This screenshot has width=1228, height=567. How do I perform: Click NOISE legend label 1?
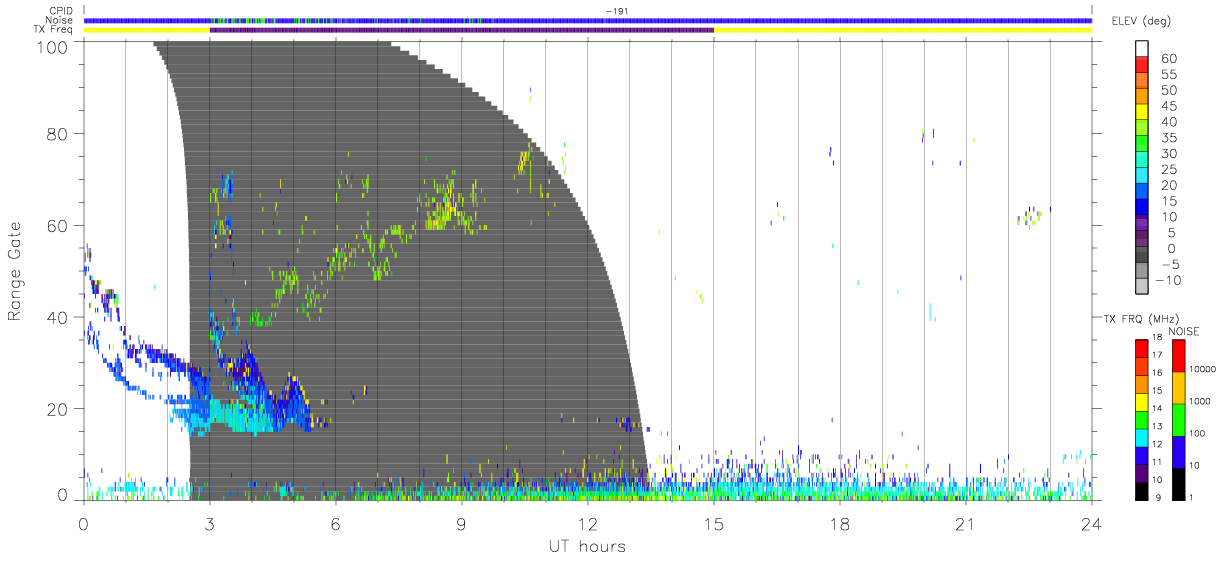[1193, 497]
